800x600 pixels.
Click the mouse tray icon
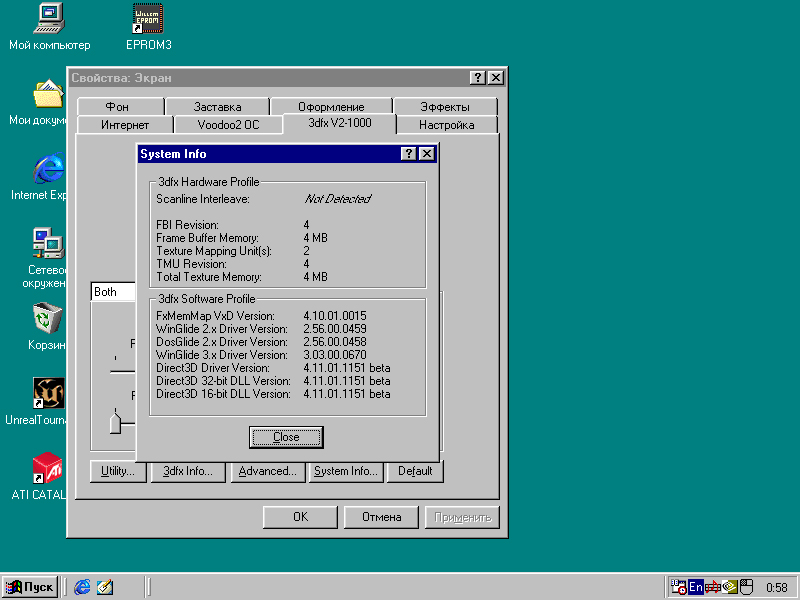click(746, 587)
